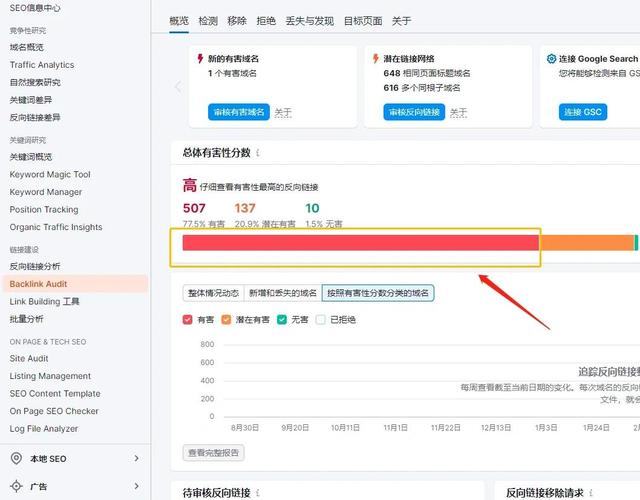Screen dimensions: 640x500
Task: Click the 137 potentially toxic count
Action: (245, 208)
